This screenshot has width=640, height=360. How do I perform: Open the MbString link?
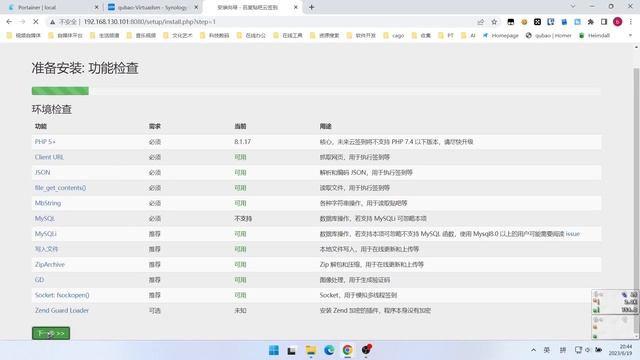[x=48, y=203]
